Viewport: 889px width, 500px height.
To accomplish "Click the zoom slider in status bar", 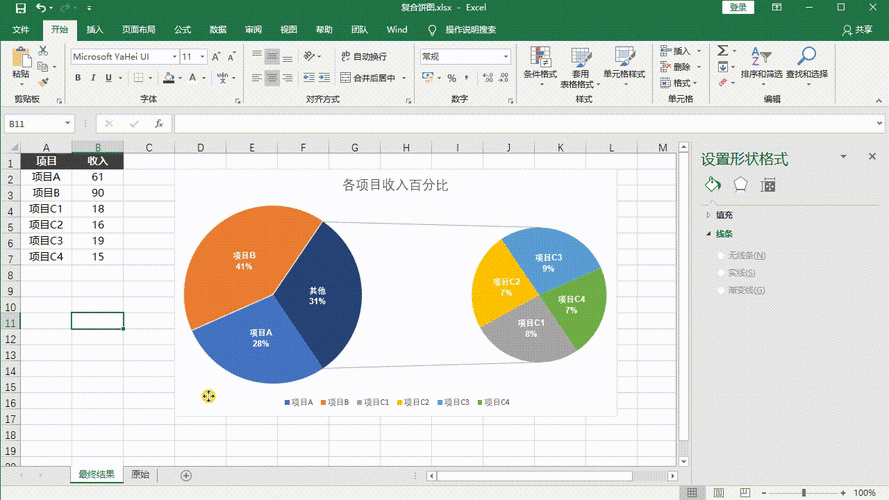I will (803, 493).
